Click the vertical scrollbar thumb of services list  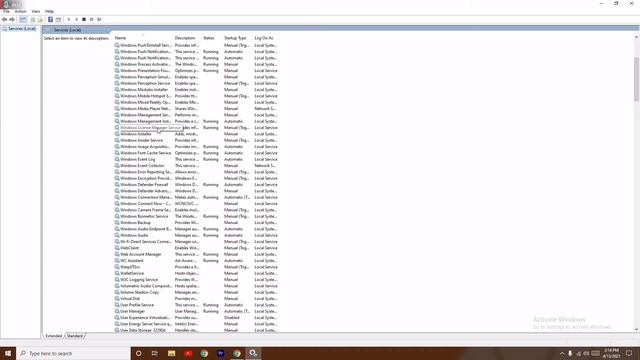636,79
